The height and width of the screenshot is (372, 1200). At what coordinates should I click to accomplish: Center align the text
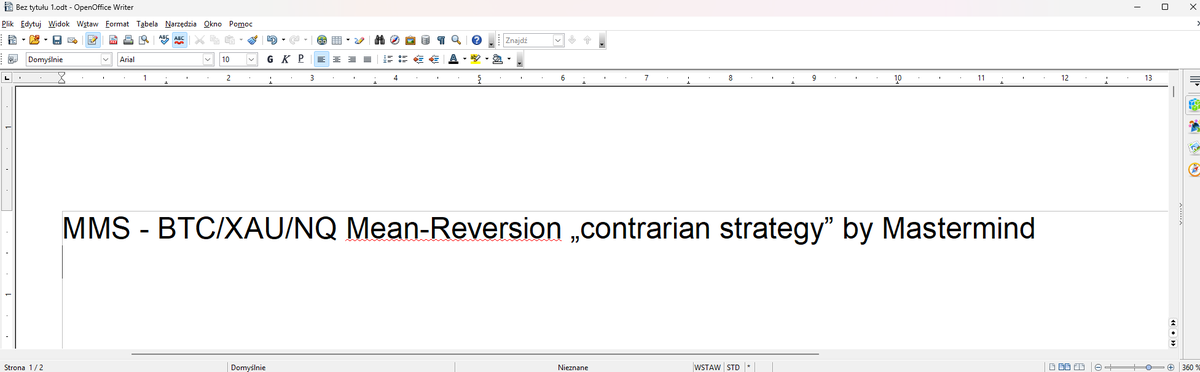click(x=336, y=59)
